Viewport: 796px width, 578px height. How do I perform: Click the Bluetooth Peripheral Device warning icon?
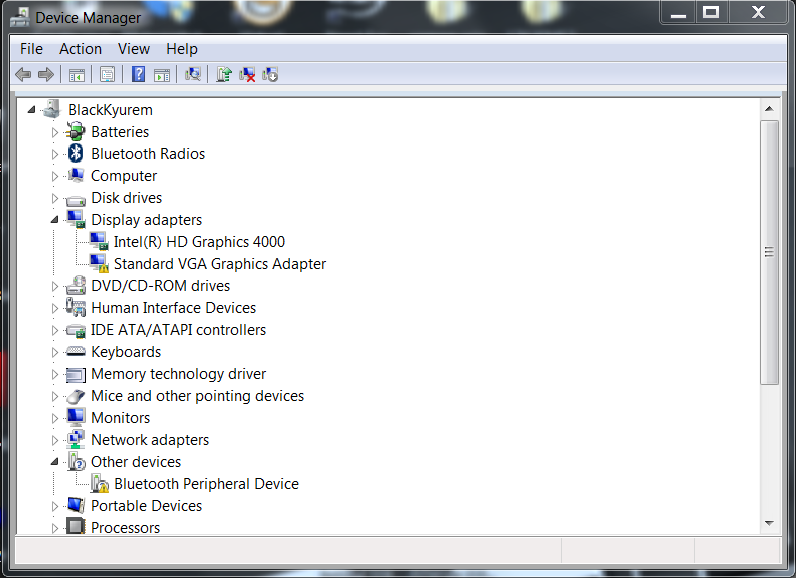click(x=100, y=484)
